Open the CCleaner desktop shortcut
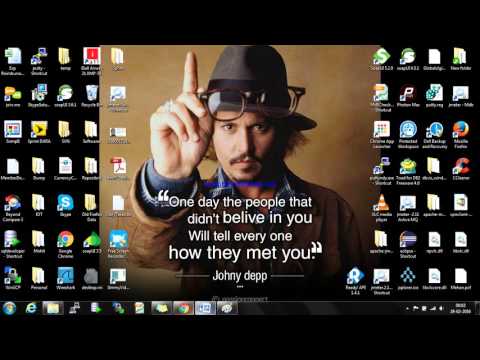This screenshot has width=480, height=360. click(461, 169)
